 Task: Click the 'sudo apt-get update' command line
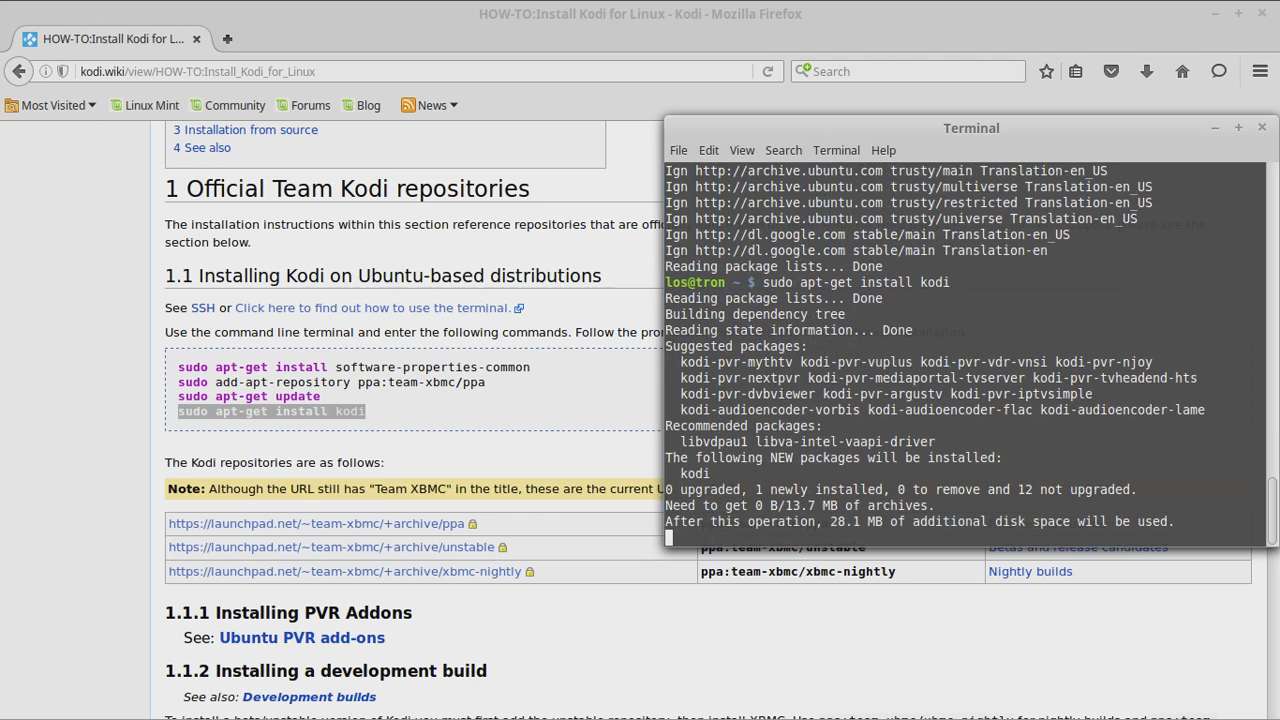[249, 396]
